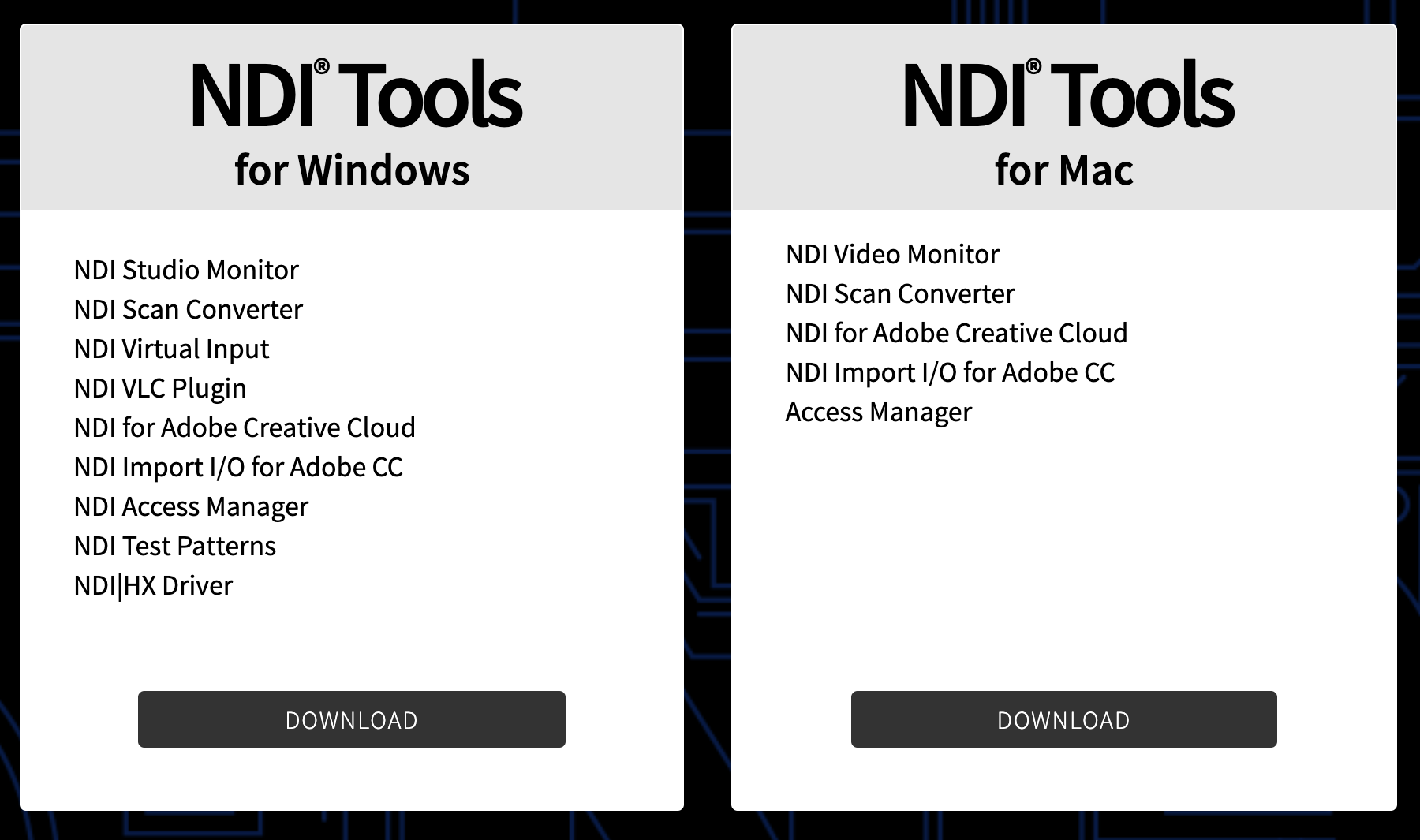Select NDI Studio Monitor in the Windows list
The image size is (1420, 840).
tap(186, 270)
